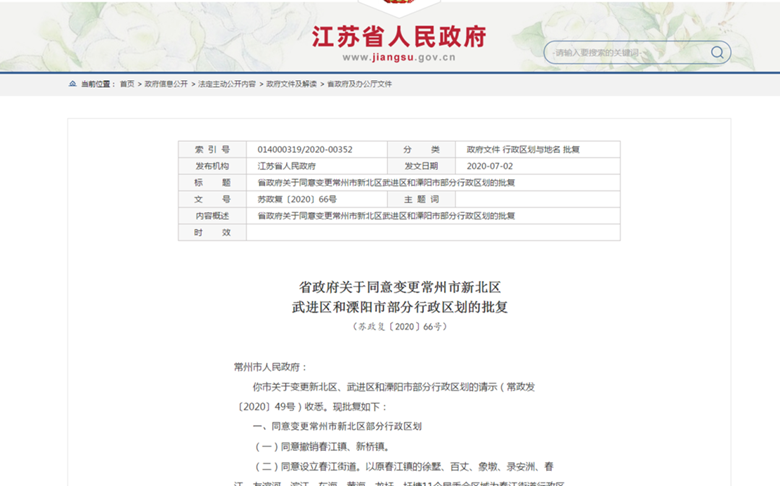The height and width of the screenshot is (486, 780).
Task: Navigate to 政府文件及解读 breadcrumb
Action: click(x=291, y=84)
